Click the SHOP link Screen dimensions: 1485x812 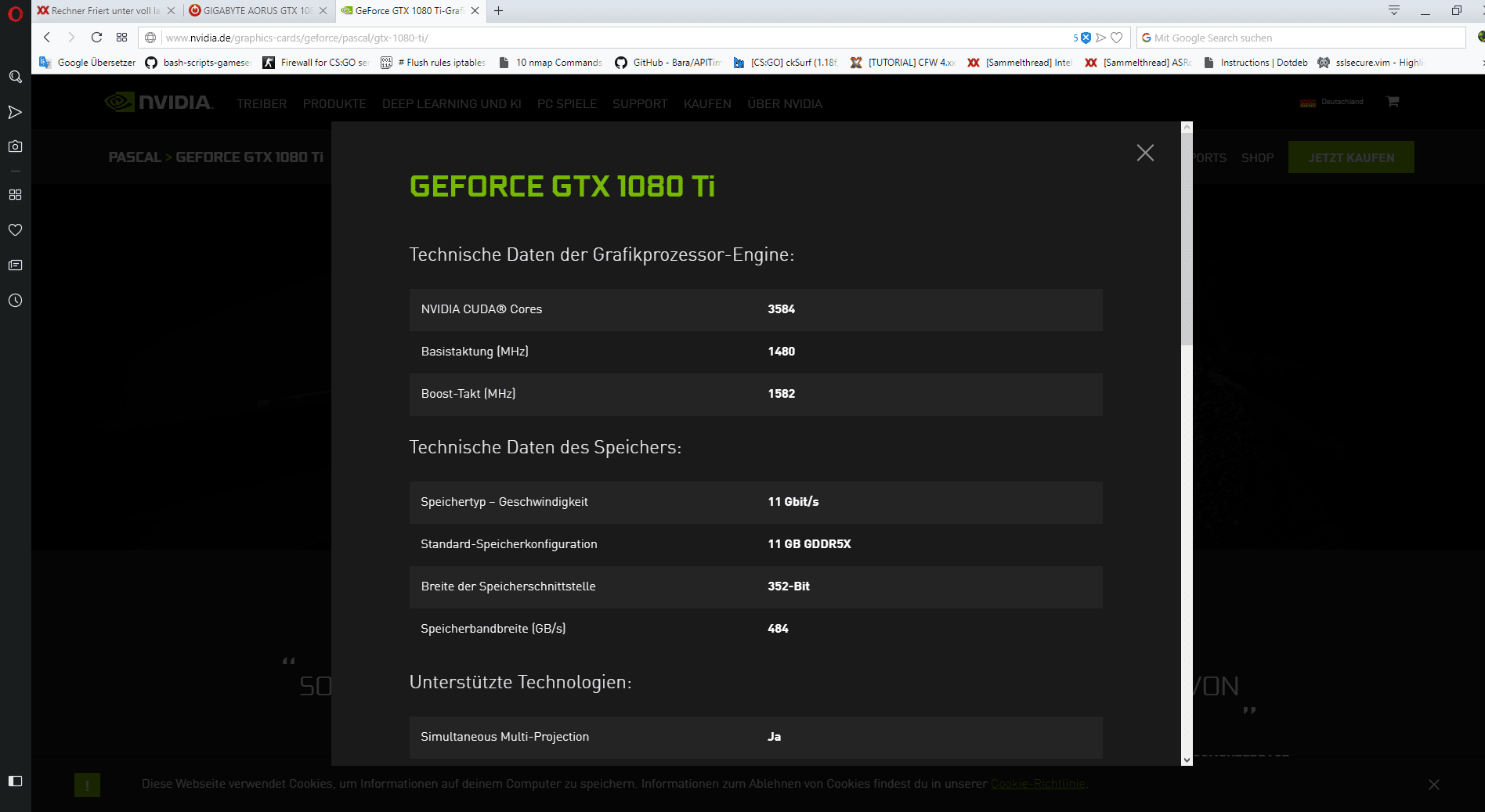(1257, 158)
